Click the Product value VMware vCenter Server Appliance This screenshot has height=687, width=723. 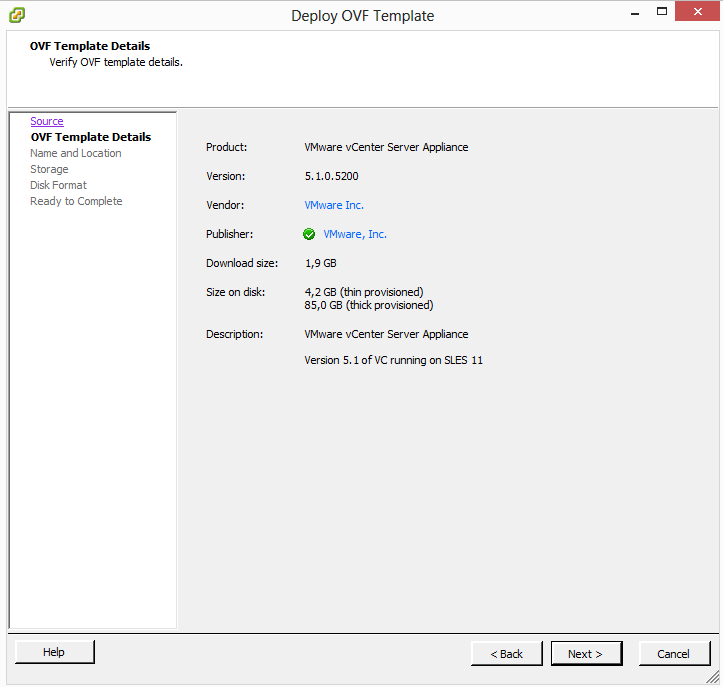pyautogui.click(x=386, y=147)
